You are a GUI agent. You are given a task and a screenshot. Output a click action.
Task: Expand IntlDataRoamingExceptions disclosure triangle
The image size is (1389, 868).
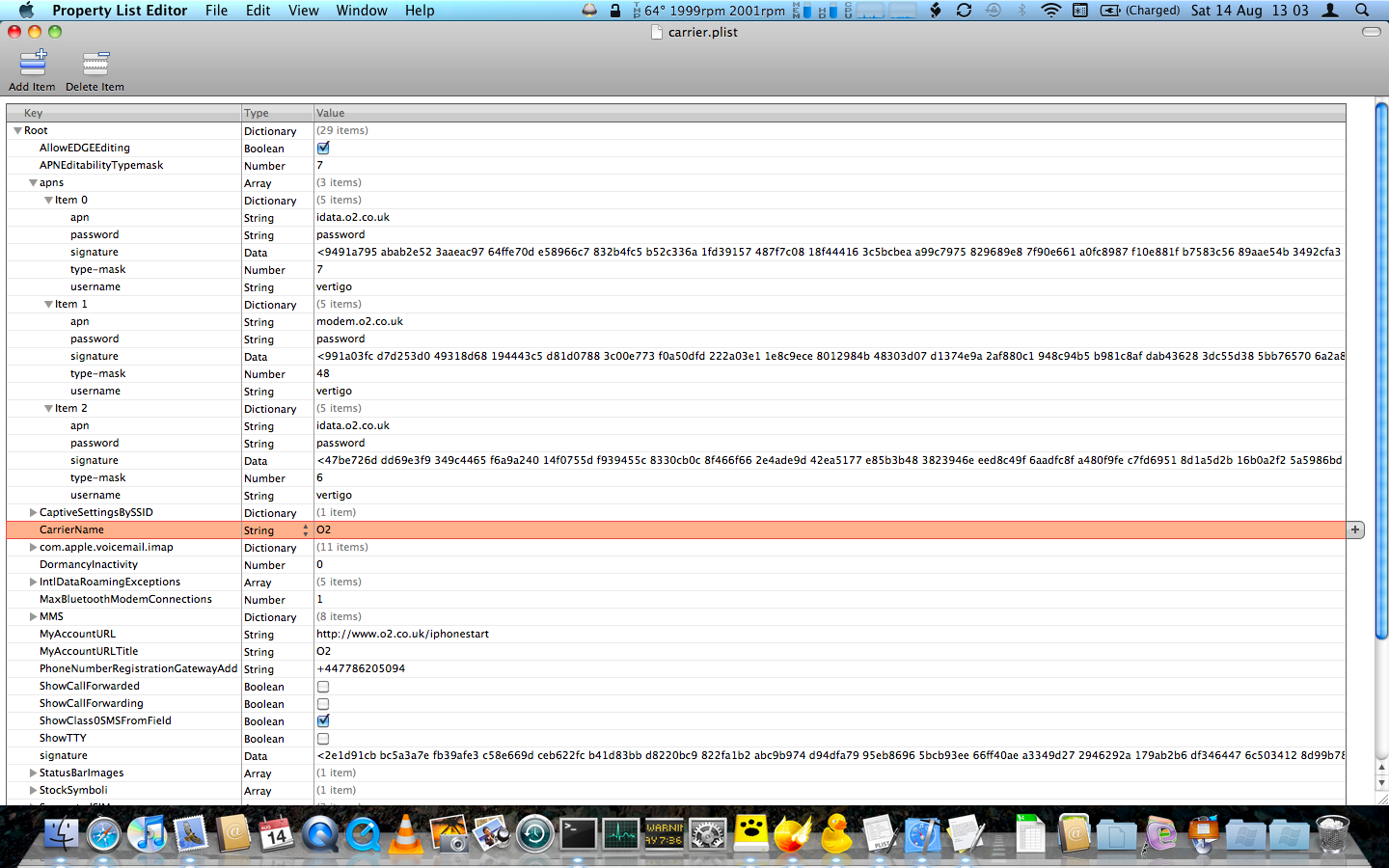(33, 582)
